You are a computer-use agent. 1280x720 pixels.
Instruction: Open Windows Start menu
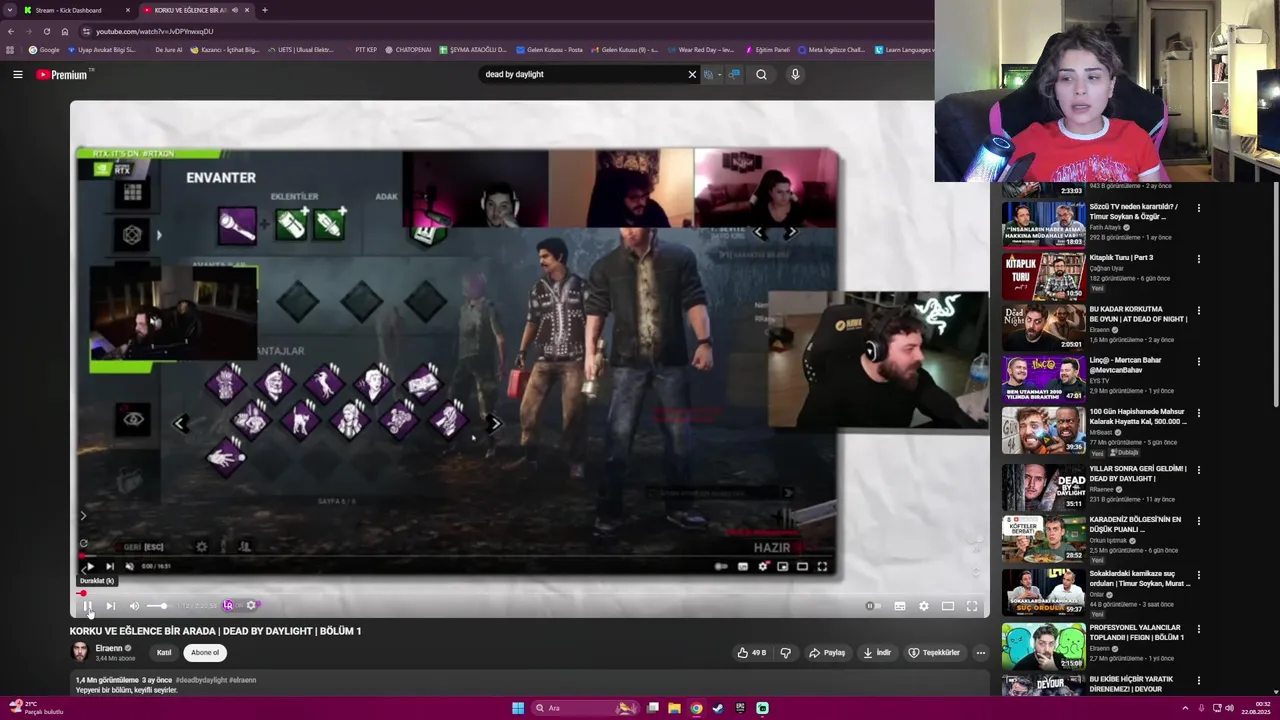[517, 708]
